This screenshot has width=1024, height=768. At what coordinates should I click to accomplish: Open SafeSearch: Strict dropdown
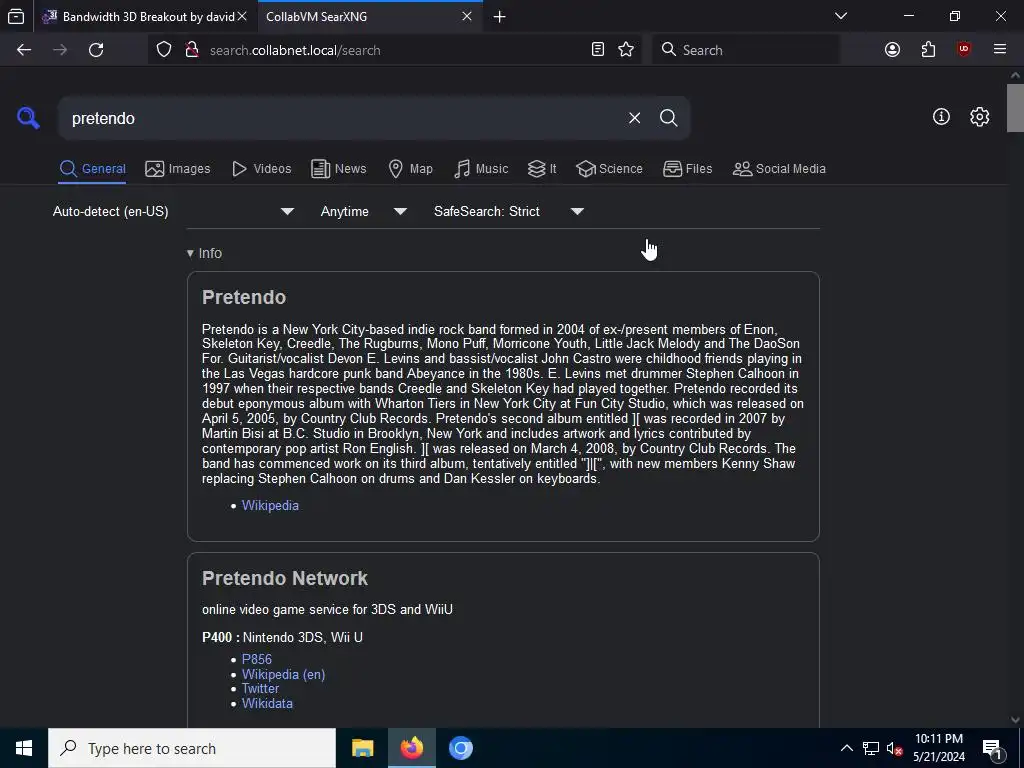508,212
